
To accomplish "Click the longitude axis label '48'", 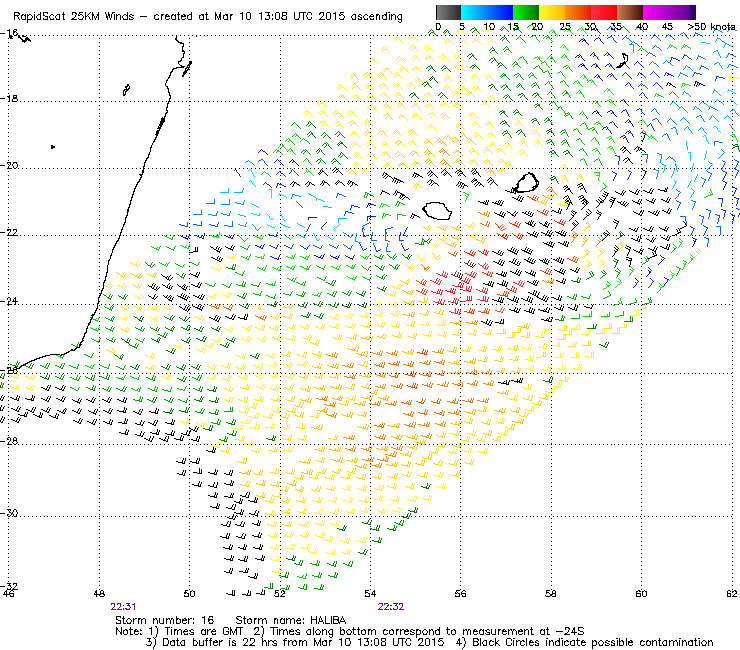I will (99, 594).
